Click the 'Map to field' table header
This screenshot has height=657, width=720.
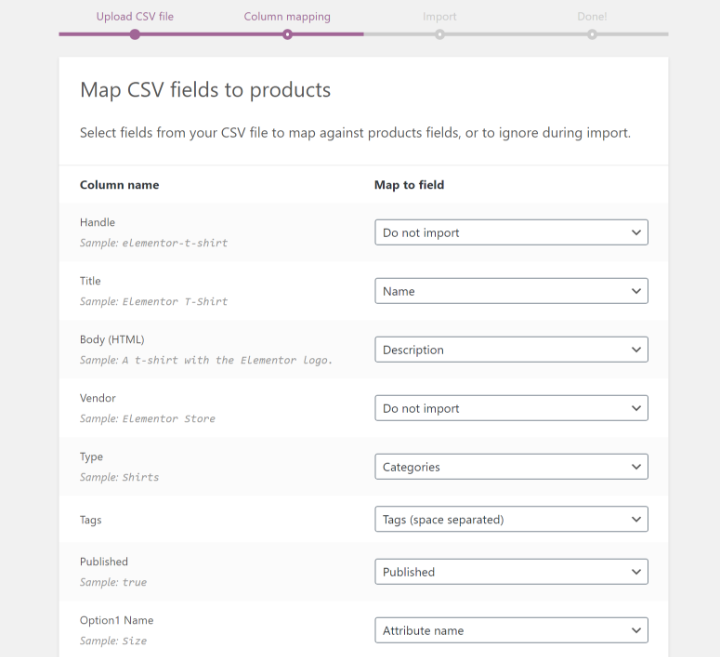[x=409, y=185]
